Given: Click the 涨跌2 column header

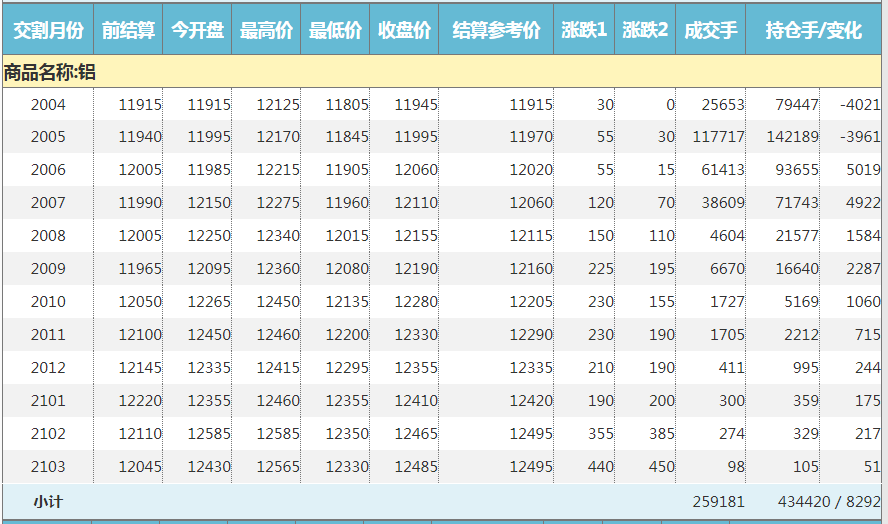Looking at the screenshot, I should click(645, 31).
